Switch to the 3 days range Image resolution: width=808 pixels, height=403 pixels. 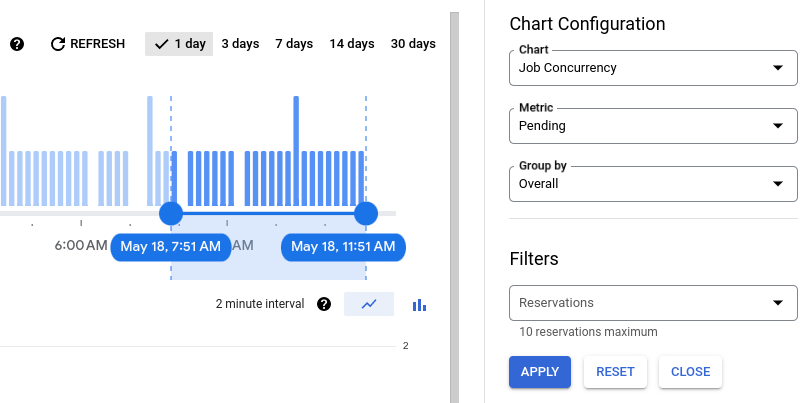(240, 44)
